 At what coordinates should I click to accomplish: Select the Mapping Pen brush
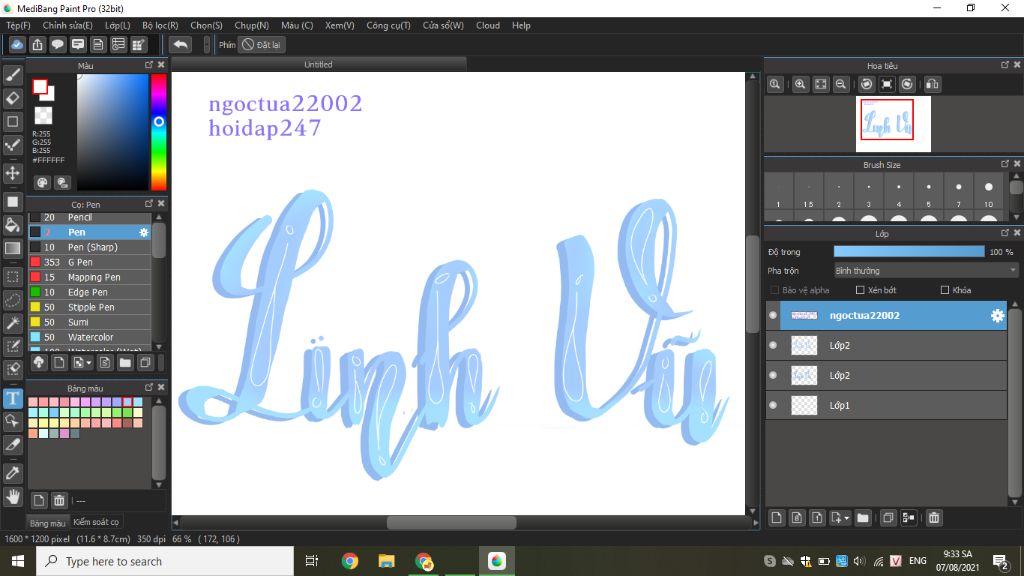point(89,277)
